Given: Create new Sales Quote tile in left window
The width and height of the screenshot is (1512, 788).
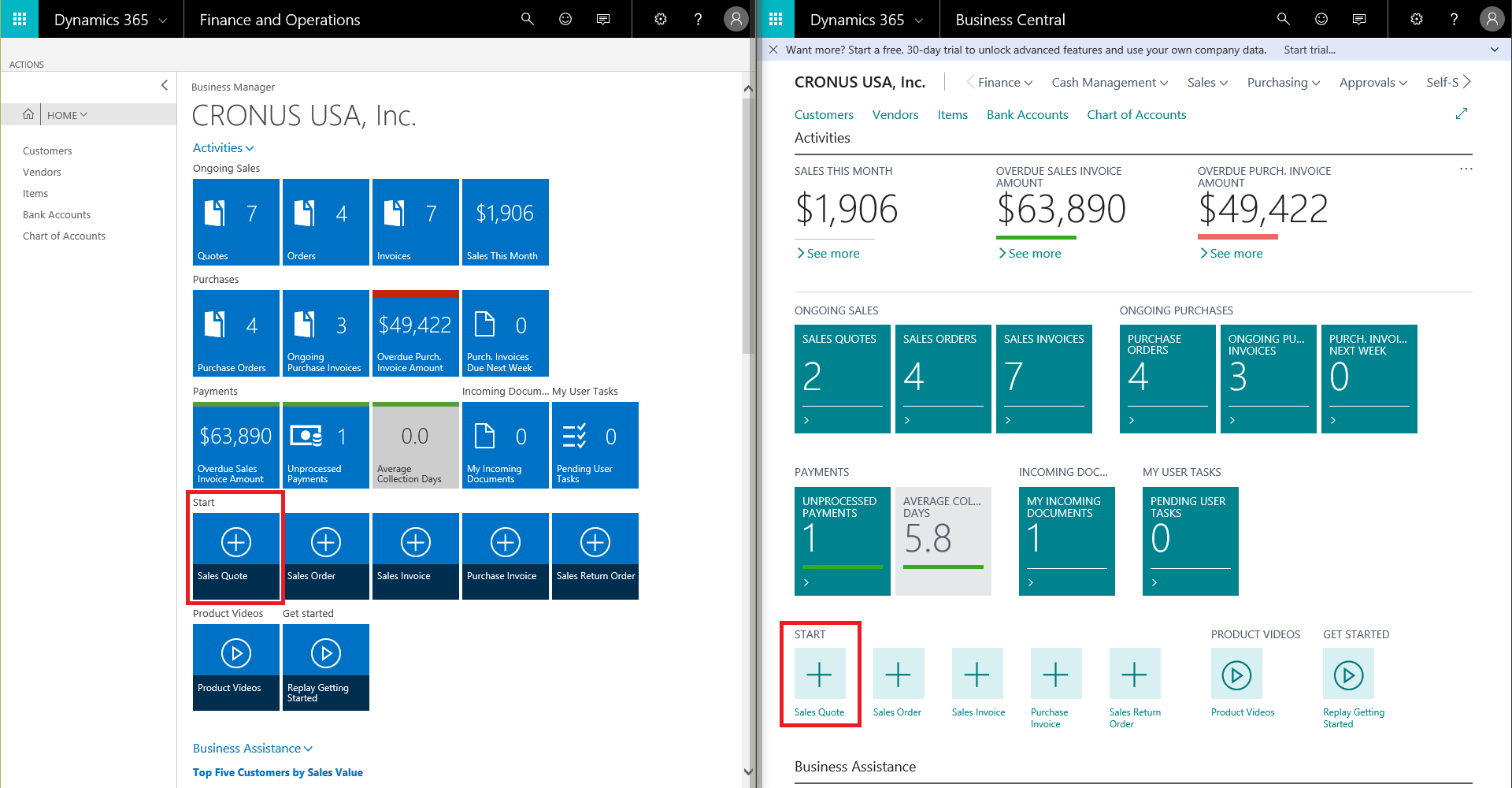Looking at the screenshot, I should [236, 556].
